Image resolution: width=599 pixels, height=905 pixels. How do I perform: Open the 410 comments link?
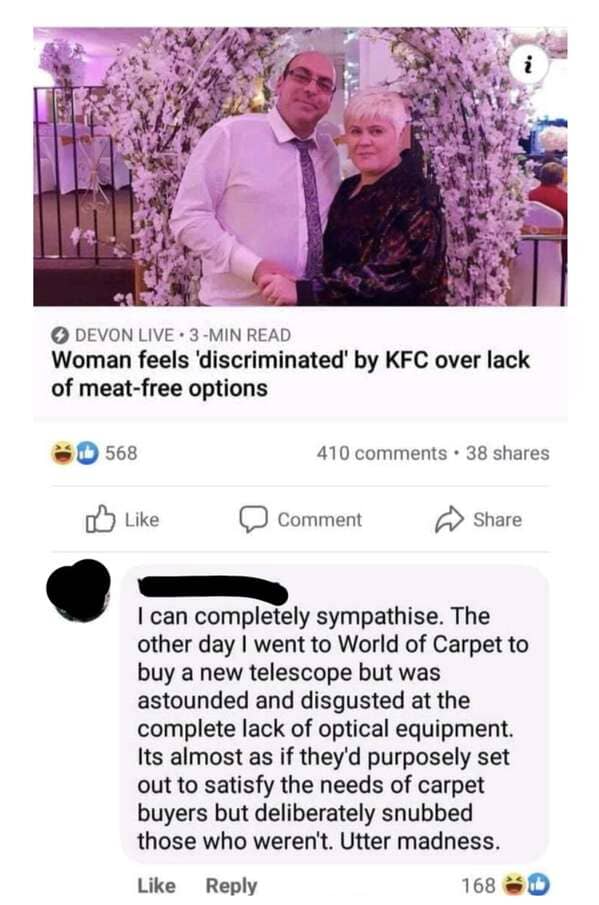pos(381,453)
